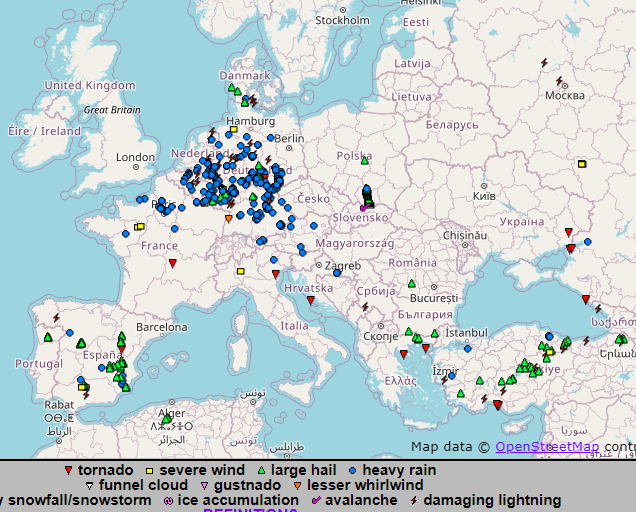Click the northernmost green hail marker in Danmark

click(x=232, y=87)
